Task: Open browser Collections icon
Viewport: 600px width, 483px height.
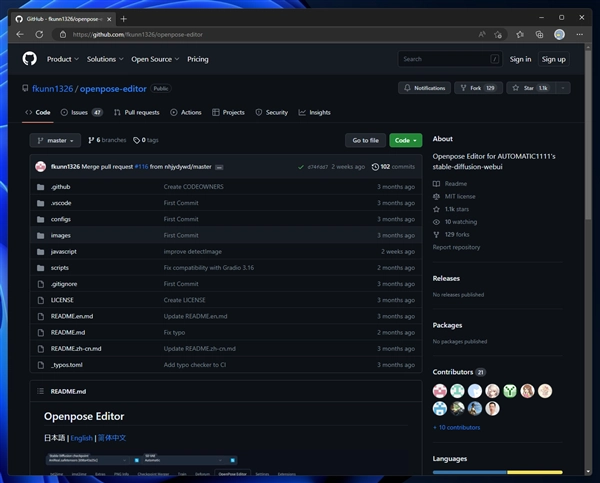Action: tap(539, 34)
